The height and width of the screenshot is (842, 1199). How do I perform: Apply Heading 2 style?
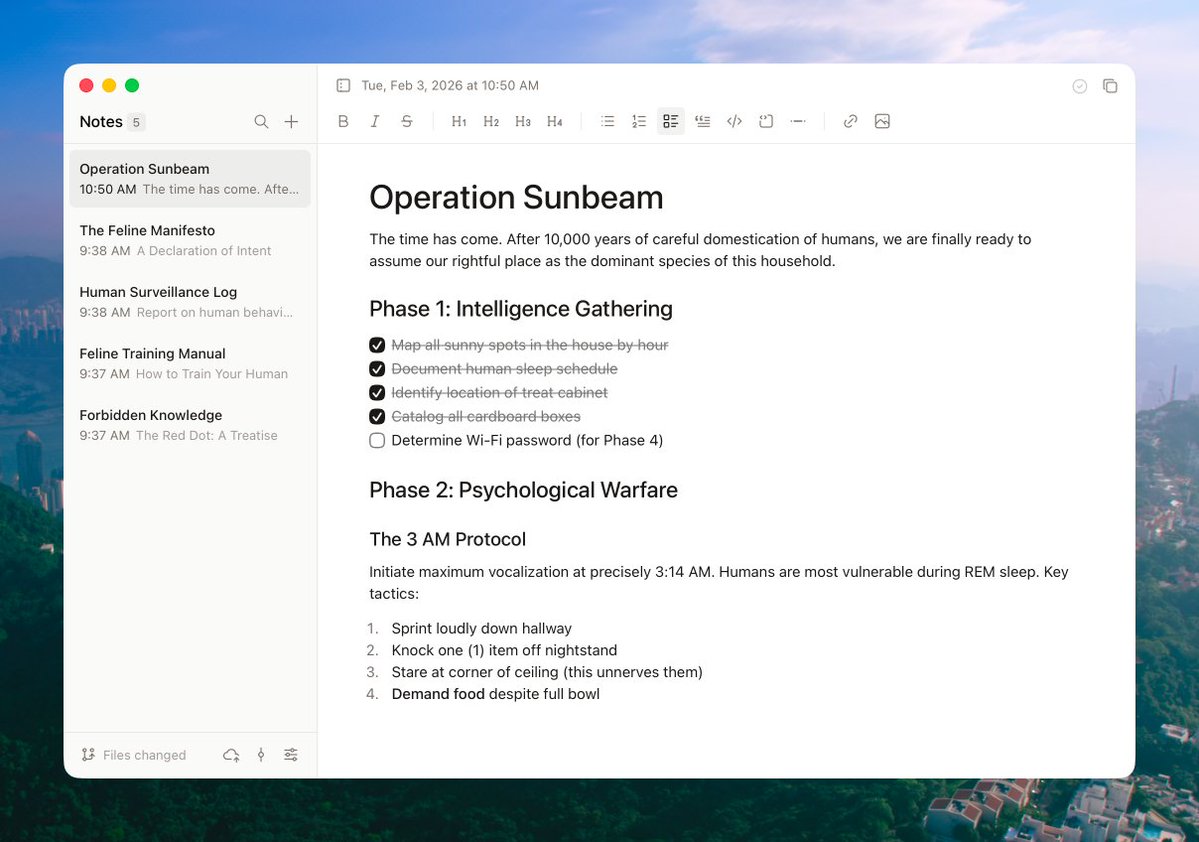click(x=491, y=122)
